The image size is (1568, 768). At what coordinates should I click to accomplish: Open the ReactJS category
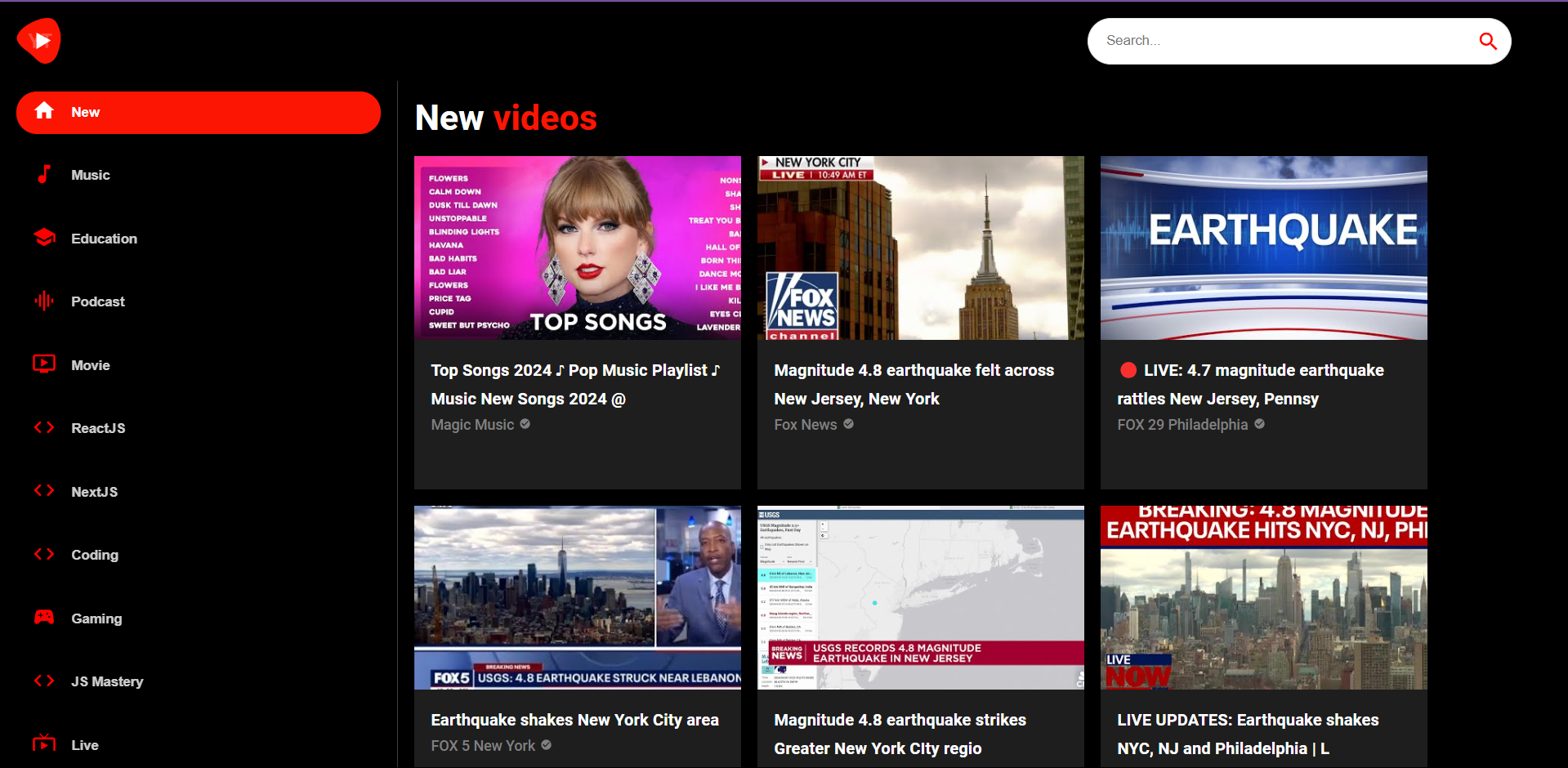(x=199, y=428)
